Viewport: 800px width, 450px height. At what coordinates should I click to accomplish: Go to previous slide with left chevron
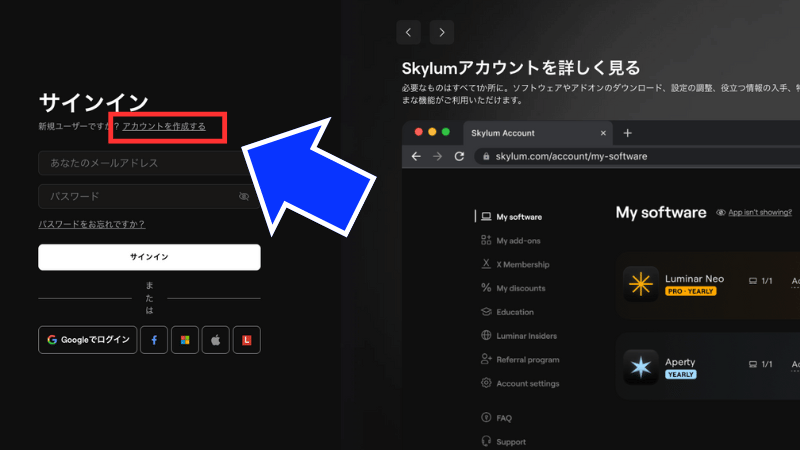[x=409, y=33]
